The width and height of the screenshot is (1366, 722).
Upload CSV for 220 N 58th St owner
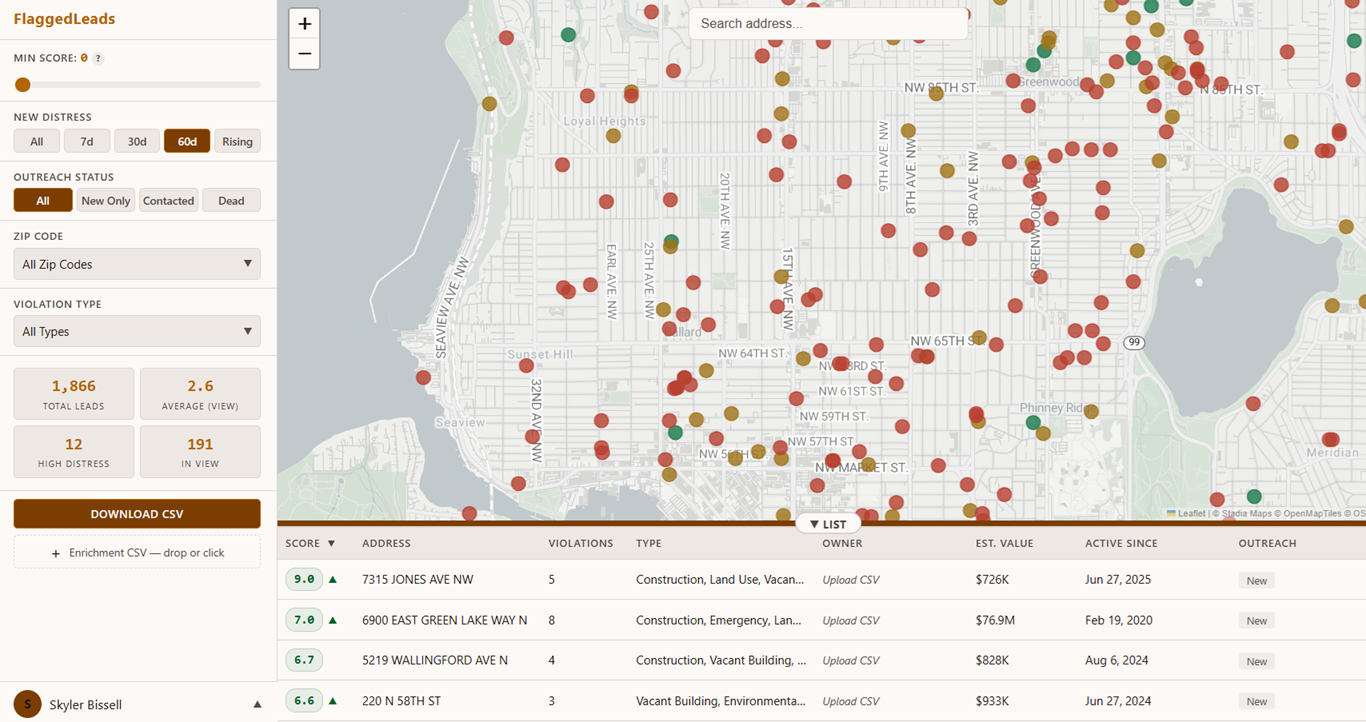(x=850, y=701)
